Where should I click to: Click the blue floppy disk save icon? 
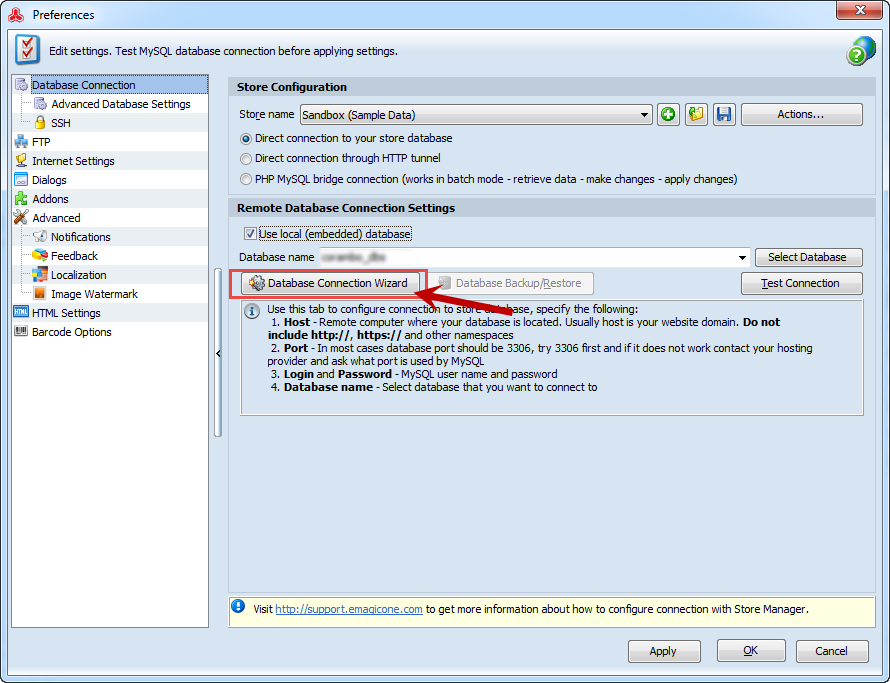(724, 115)
